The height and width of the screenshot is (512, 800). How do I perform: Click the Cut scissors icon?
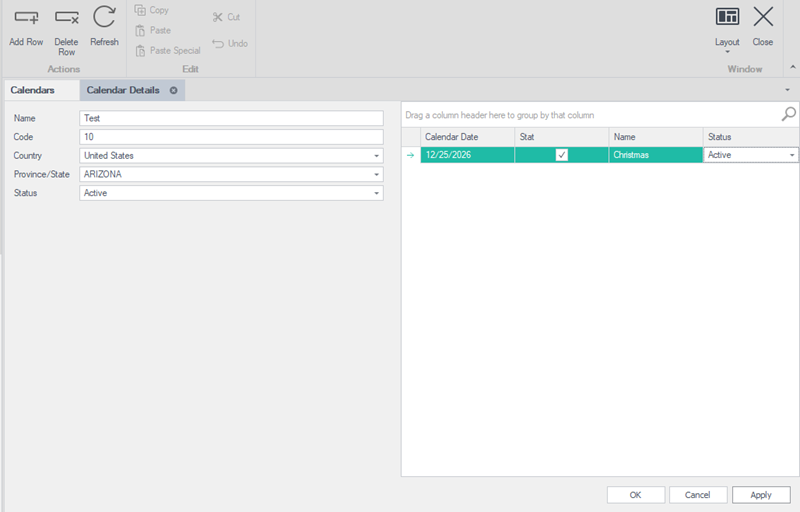(x=217, y=17)
